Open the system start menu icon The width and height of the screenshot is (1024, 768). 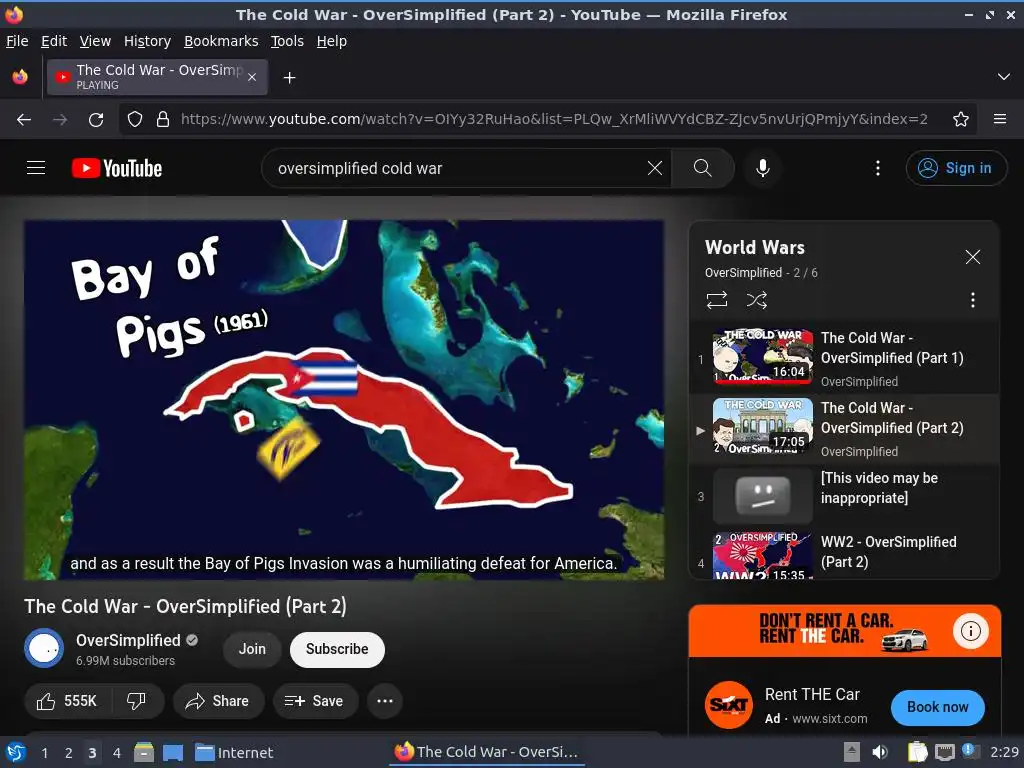15,752
